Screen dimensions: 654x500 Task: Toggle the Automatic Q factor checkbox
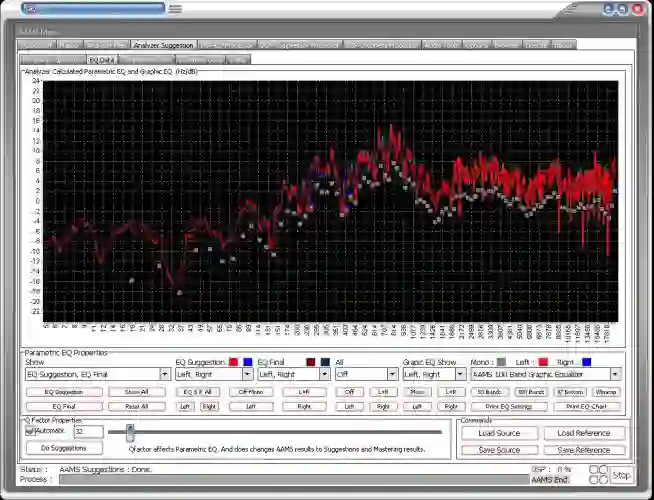[30, 431]
